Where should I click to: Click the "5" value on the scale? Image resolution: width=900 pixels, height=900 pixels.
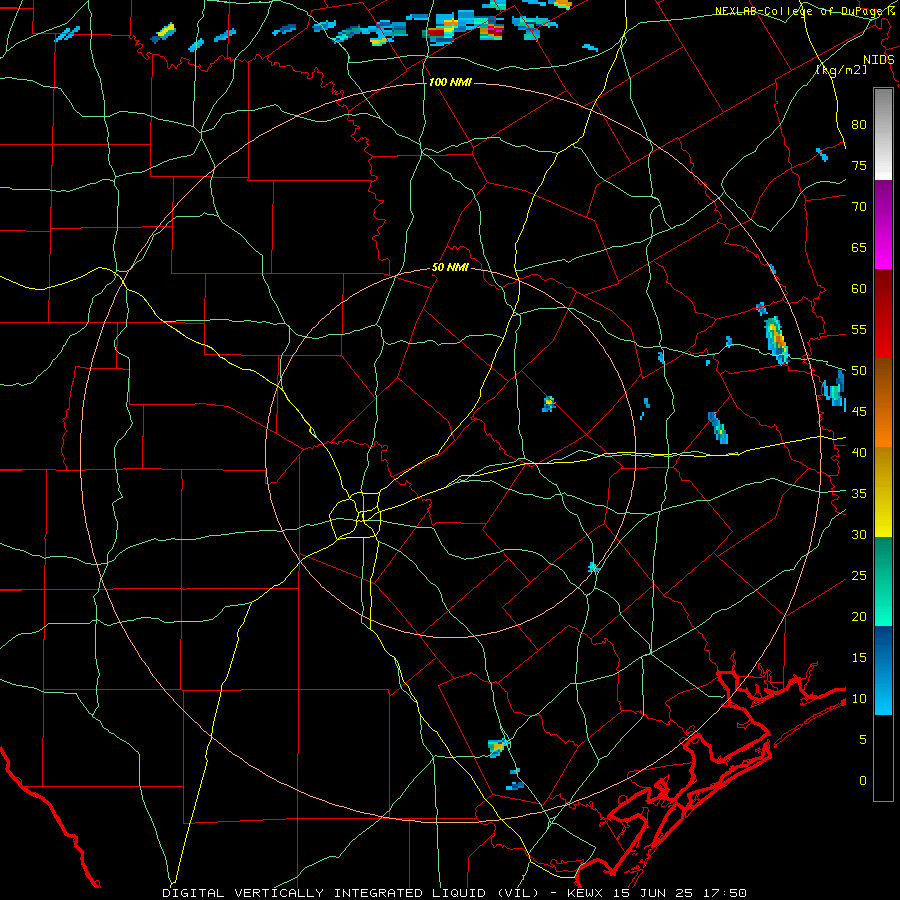(x=863, y=740)
